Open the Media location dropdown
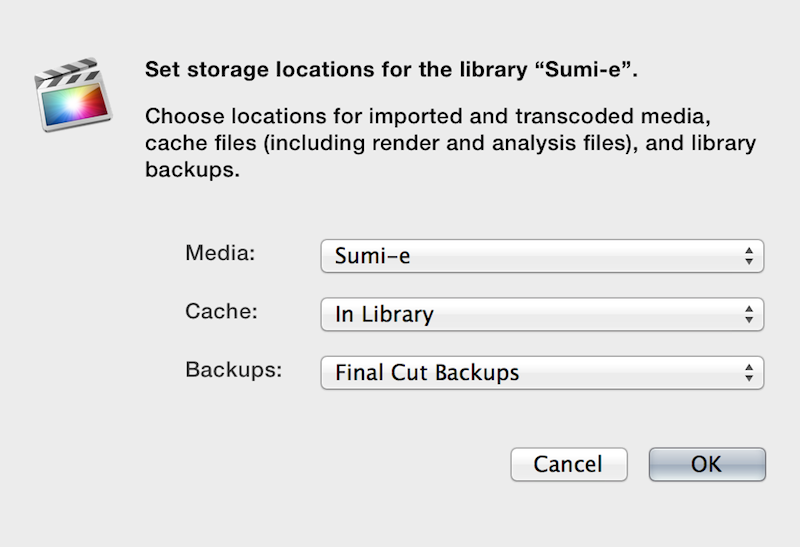 pyautogui.click(x=541, y=256)
